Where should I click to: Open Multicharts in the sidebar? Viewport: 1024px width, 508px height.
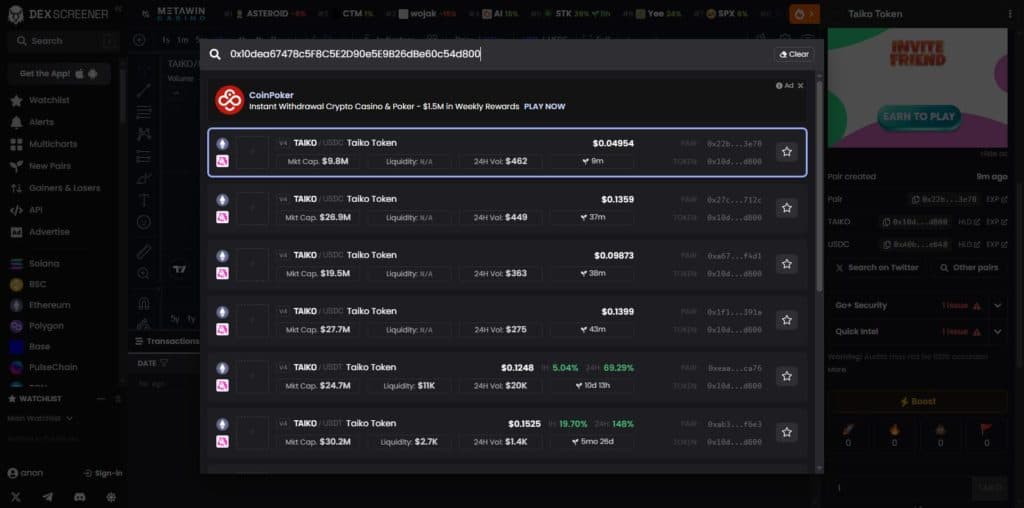(x=53, y=144)
